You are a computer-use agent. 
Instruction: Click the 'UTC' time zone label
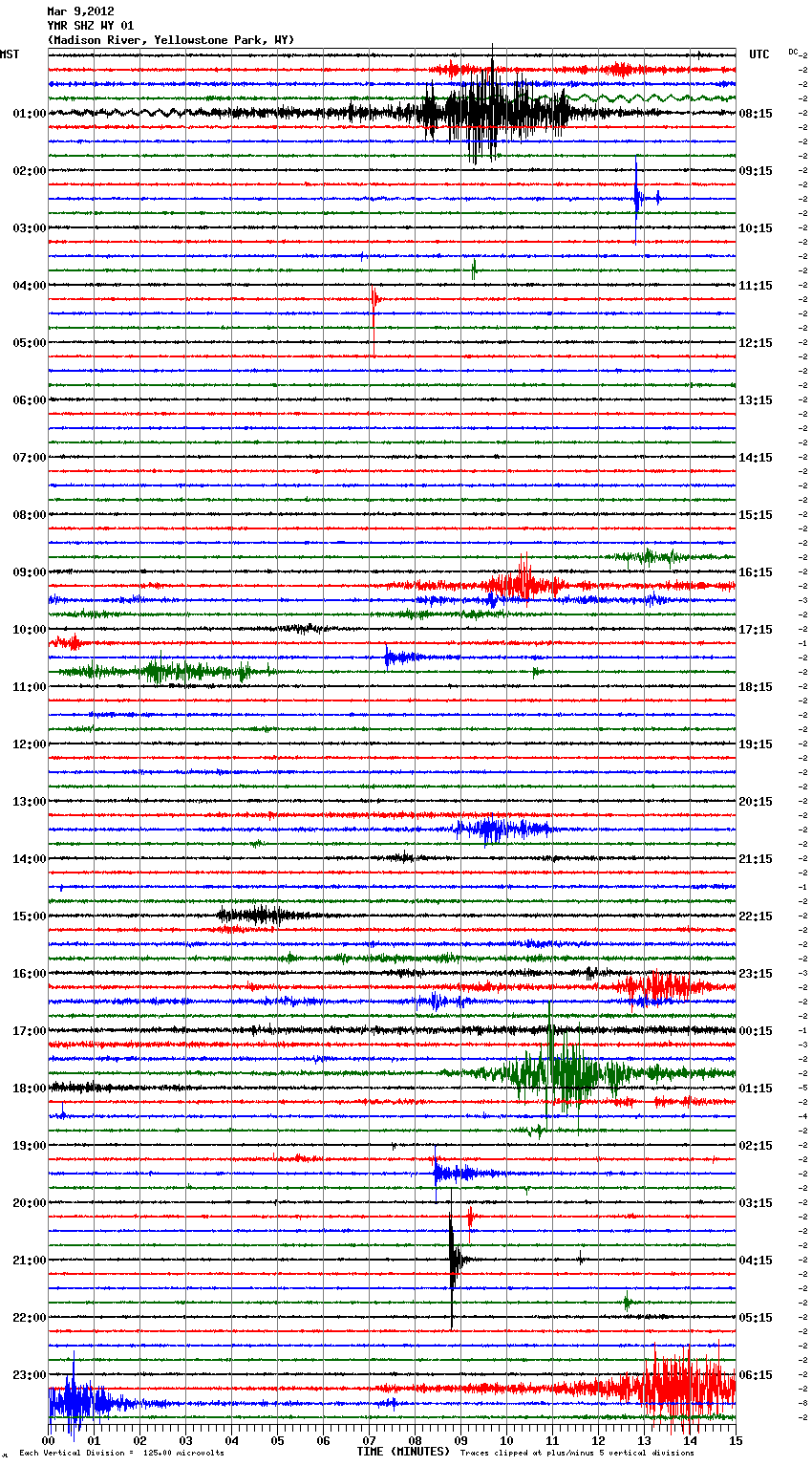tap(759, 54)
